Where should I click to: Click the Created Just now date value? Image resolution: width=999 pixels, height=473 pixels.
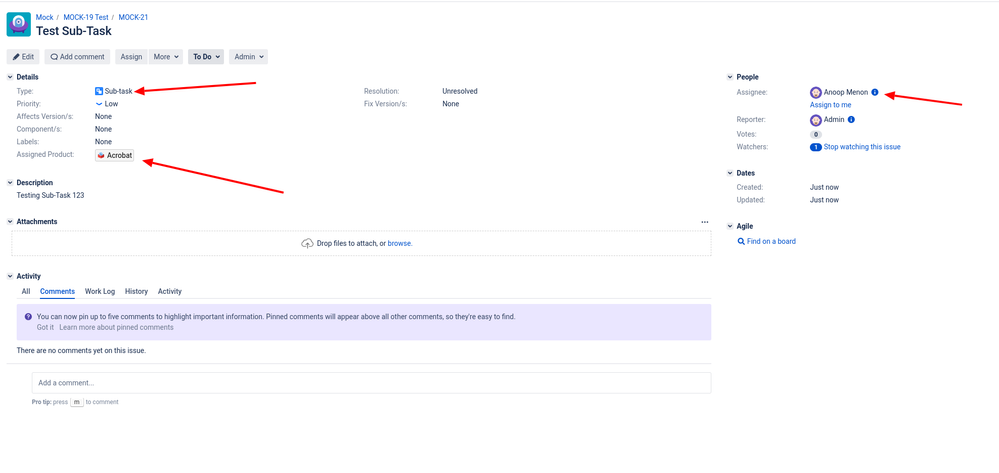[x=824, y=187]
